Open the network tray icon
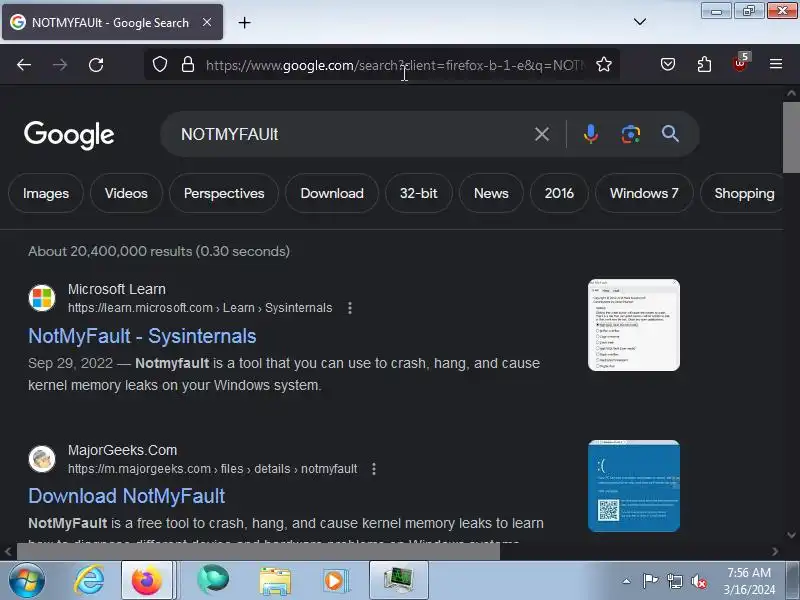Image resolution: width=800 pixels, height=600 pixels. pyautogui.click(x=674, y=581)
